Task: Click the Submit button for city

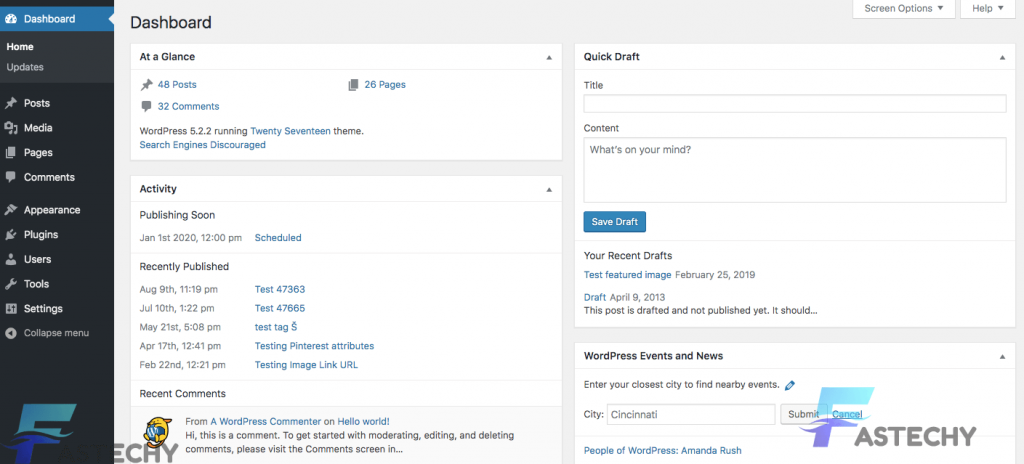Action: pyautogui.click(x=803, y=414)
